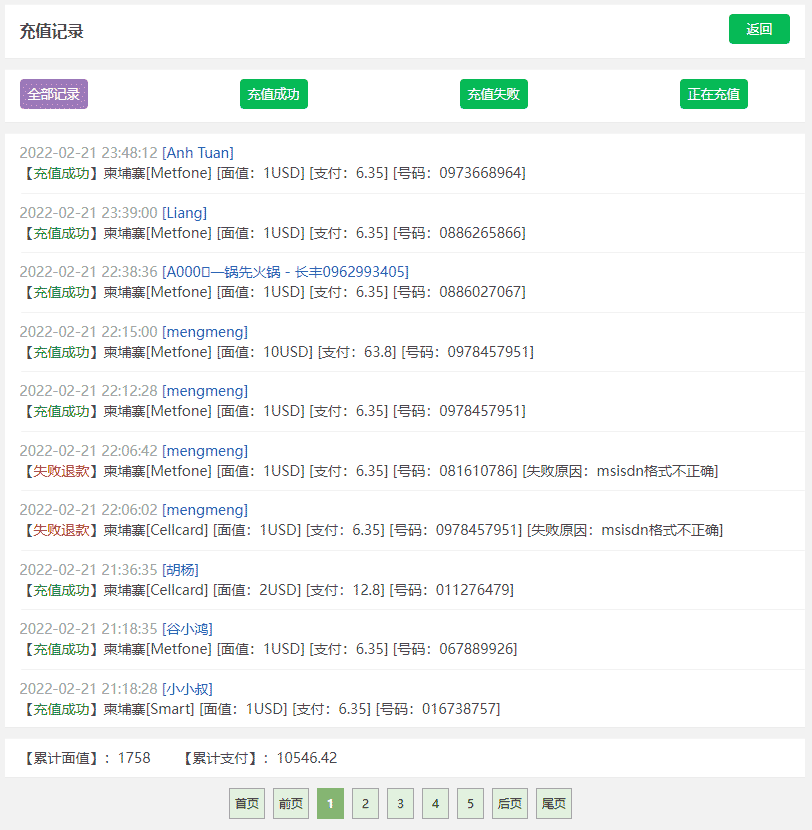Click [mengmeng] on the 22:15:00 record

pyautogui.click(x=205, y=332)
